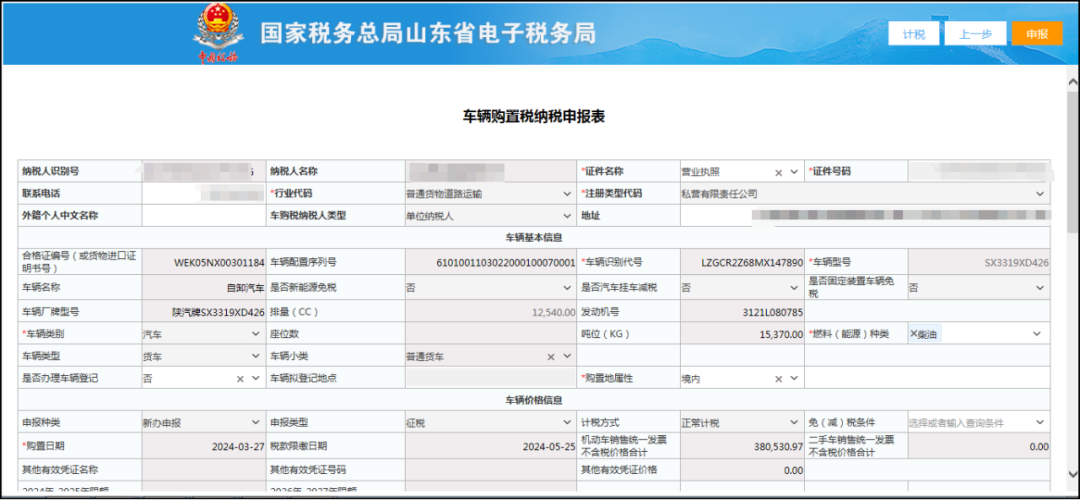The image size is (1080, 500).
Task: Click the 车辆价格信息 section header
Action: (x=534, y=400)
